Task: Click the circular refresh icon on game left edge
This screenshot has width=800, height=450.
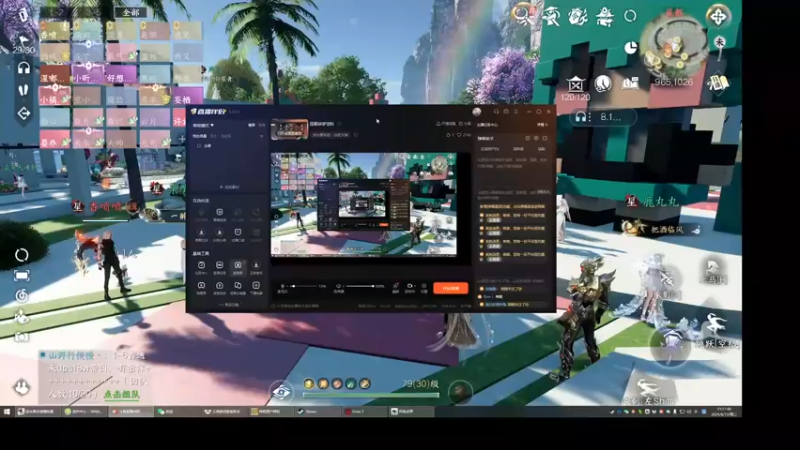Action: (x=21, y=255)
